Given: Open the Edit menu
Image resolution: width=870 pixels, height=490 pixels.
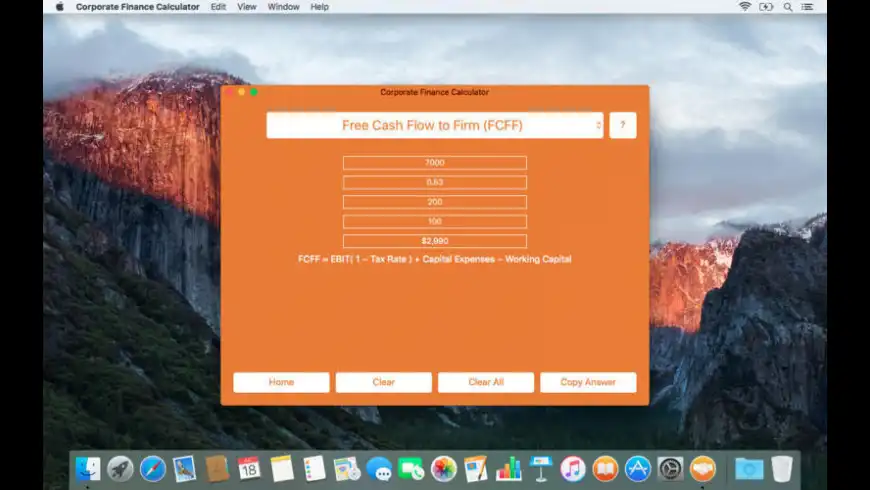Looking at the screenshot, I should coord(218,7).
